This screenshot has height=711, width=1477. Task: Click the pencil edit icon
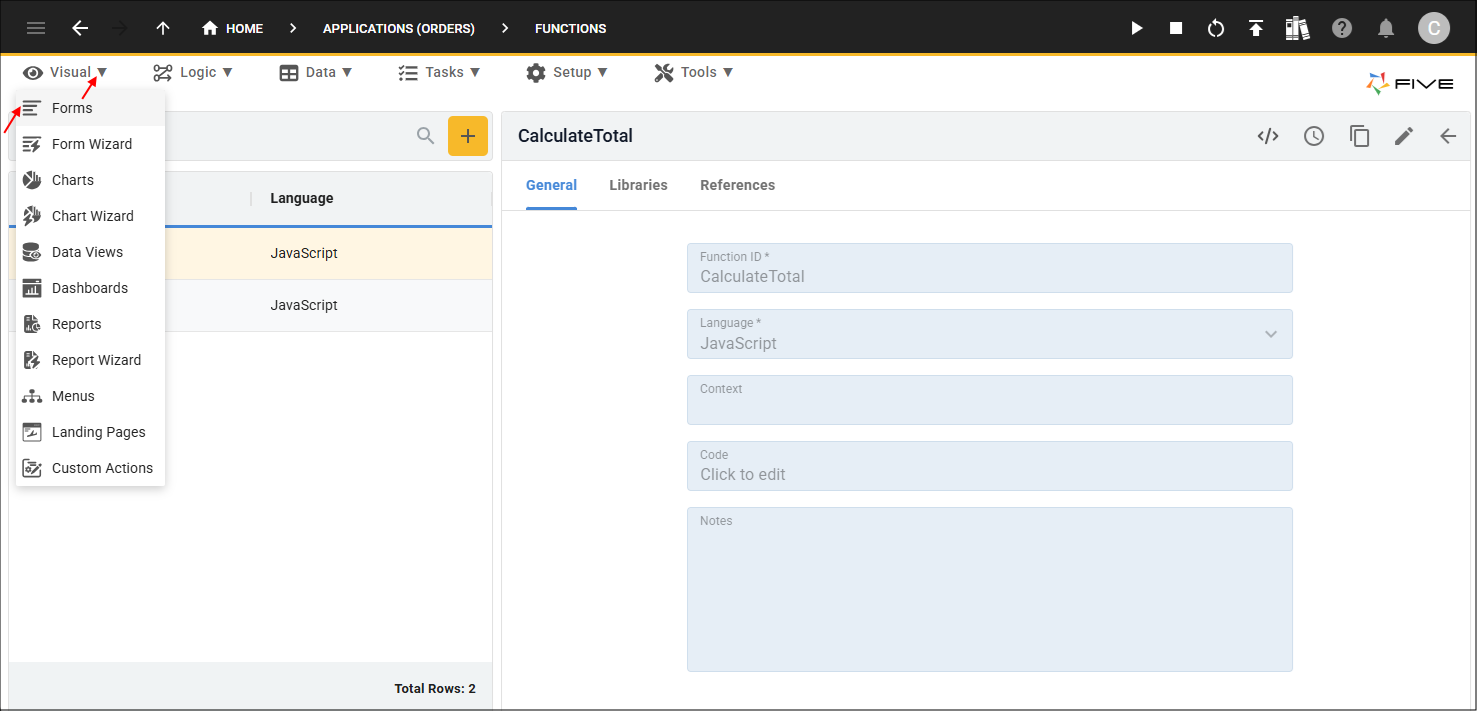click(1404, 136)
